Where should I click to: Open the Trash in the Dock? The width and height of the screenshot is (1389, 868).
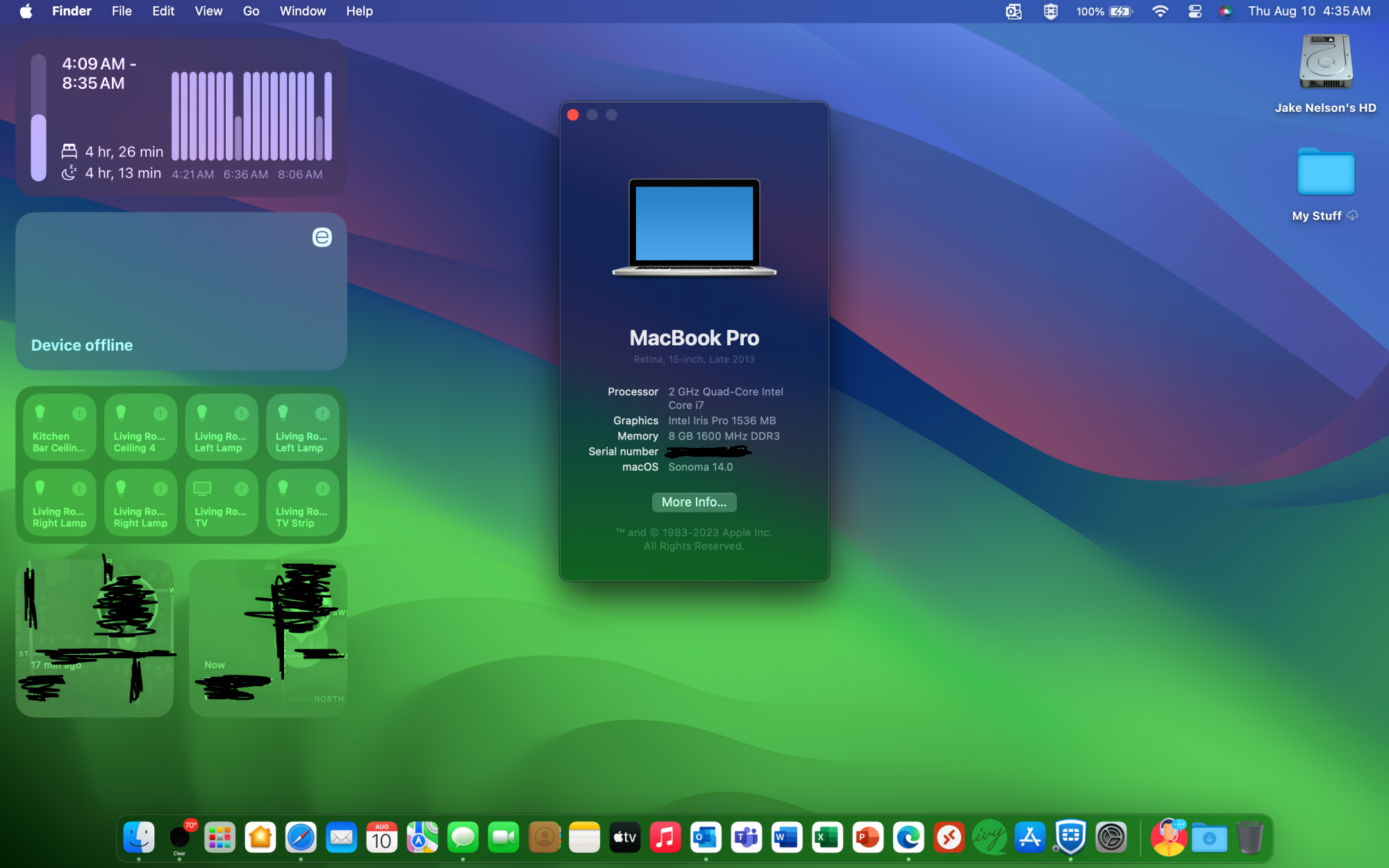coord(1249,837)
